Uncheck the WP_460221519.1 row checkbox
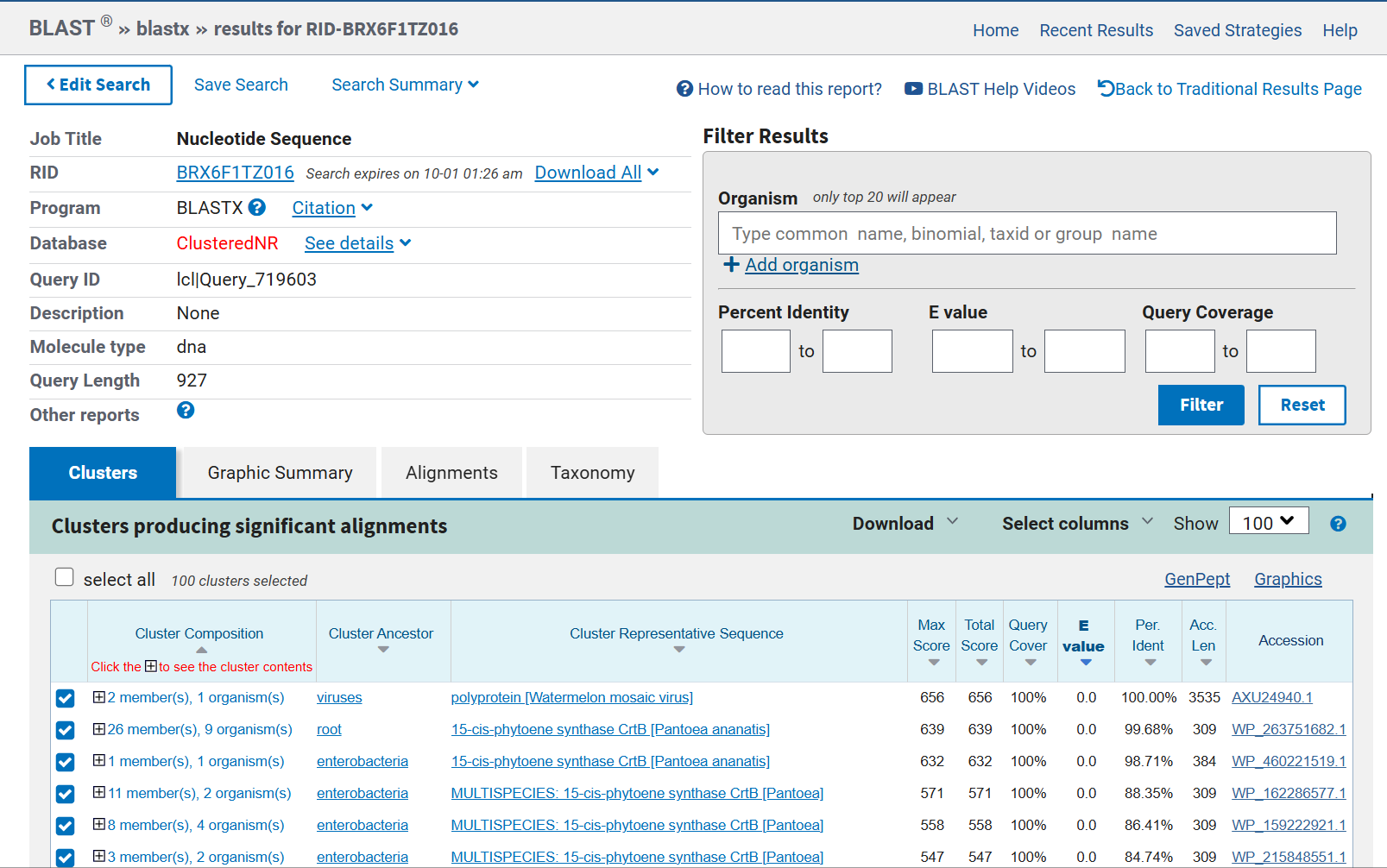 point(66,762)
